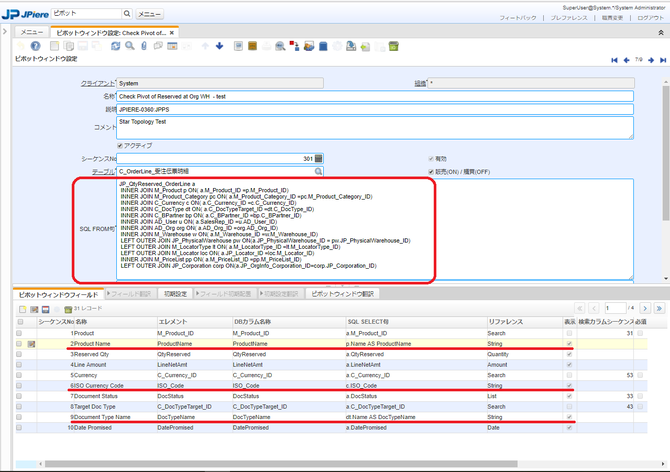This screenshot has height=472, width=670.
Task: Go to the previous record
Action: tap(626, 60)
